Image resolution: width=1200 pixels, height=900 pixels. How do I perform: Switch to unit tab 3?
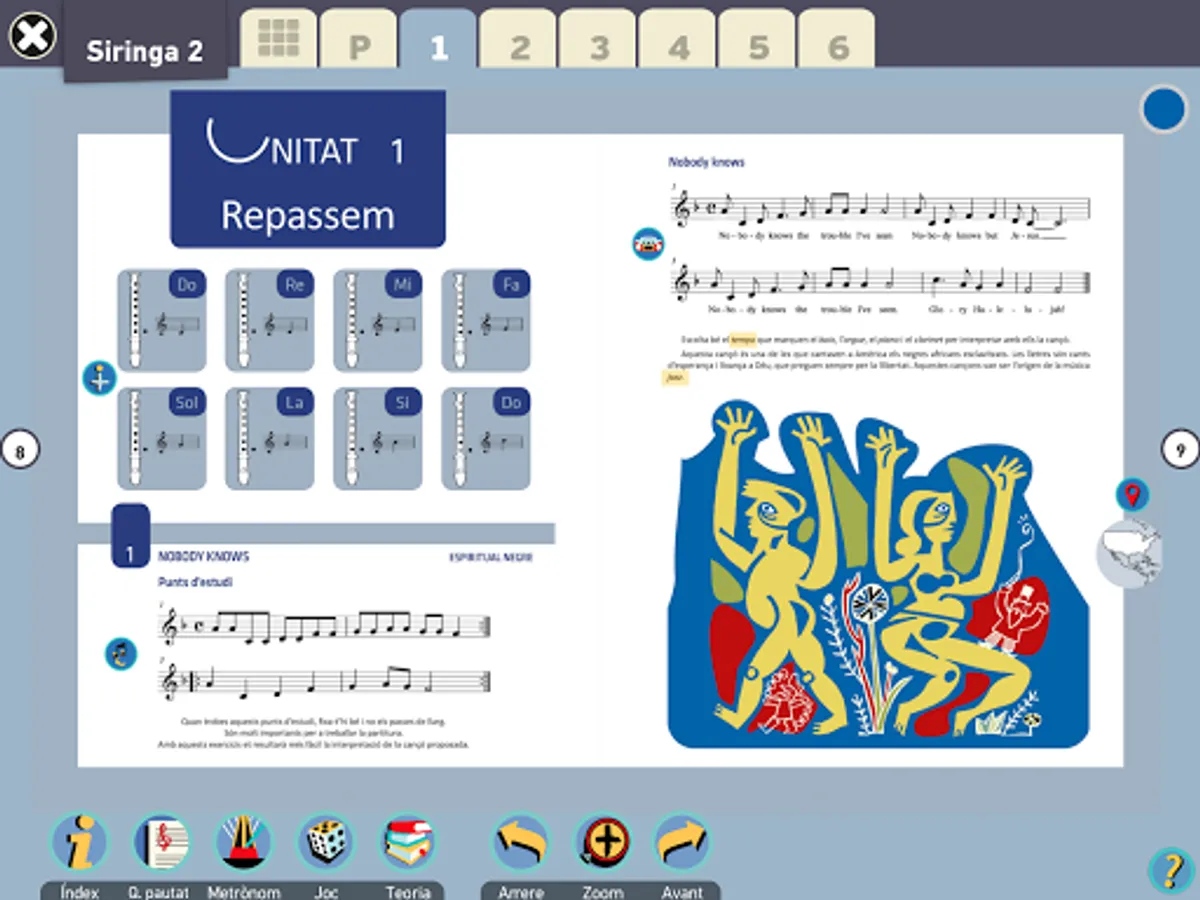point(598,38)
